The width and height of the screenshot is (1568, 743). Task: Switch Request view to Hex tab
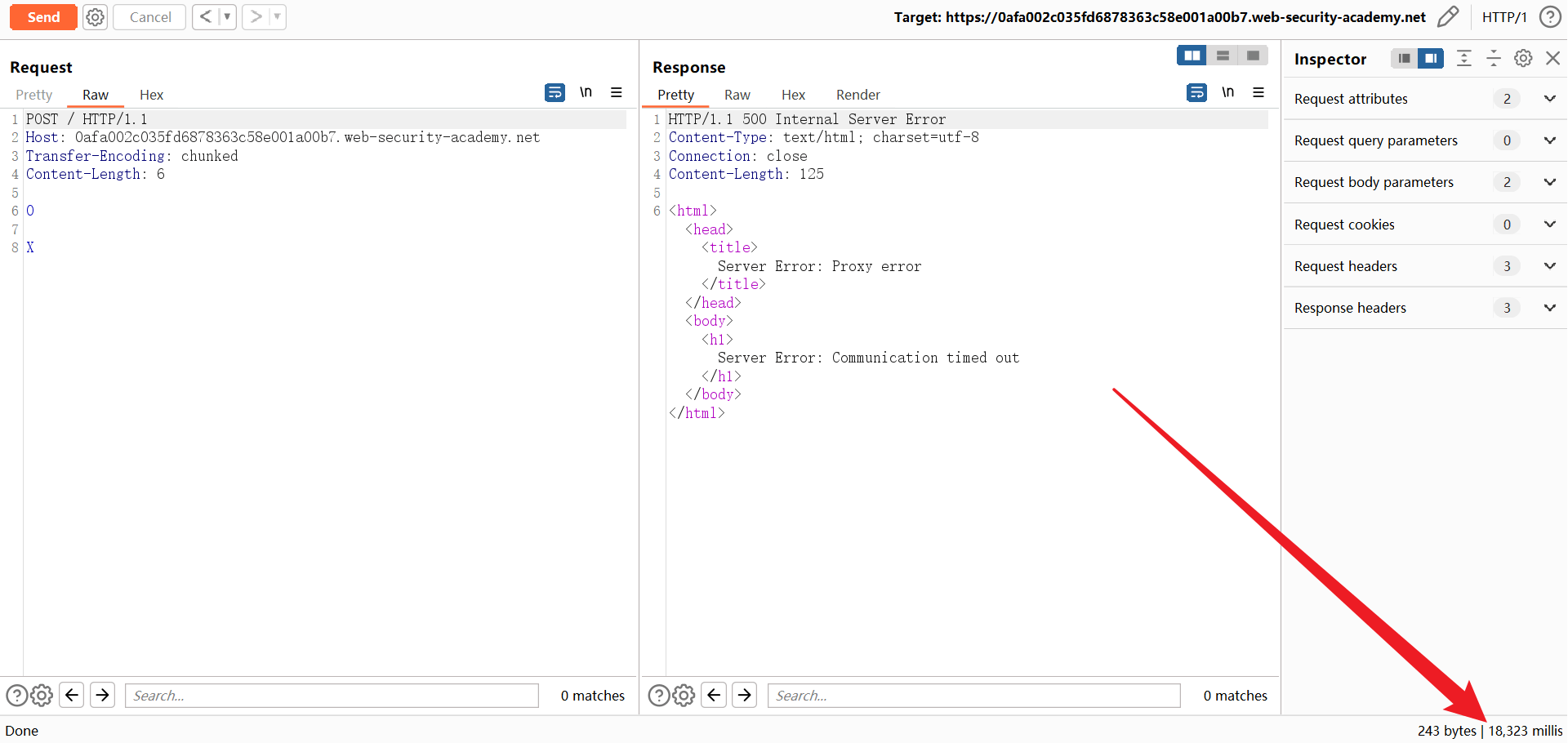[151, 95]
